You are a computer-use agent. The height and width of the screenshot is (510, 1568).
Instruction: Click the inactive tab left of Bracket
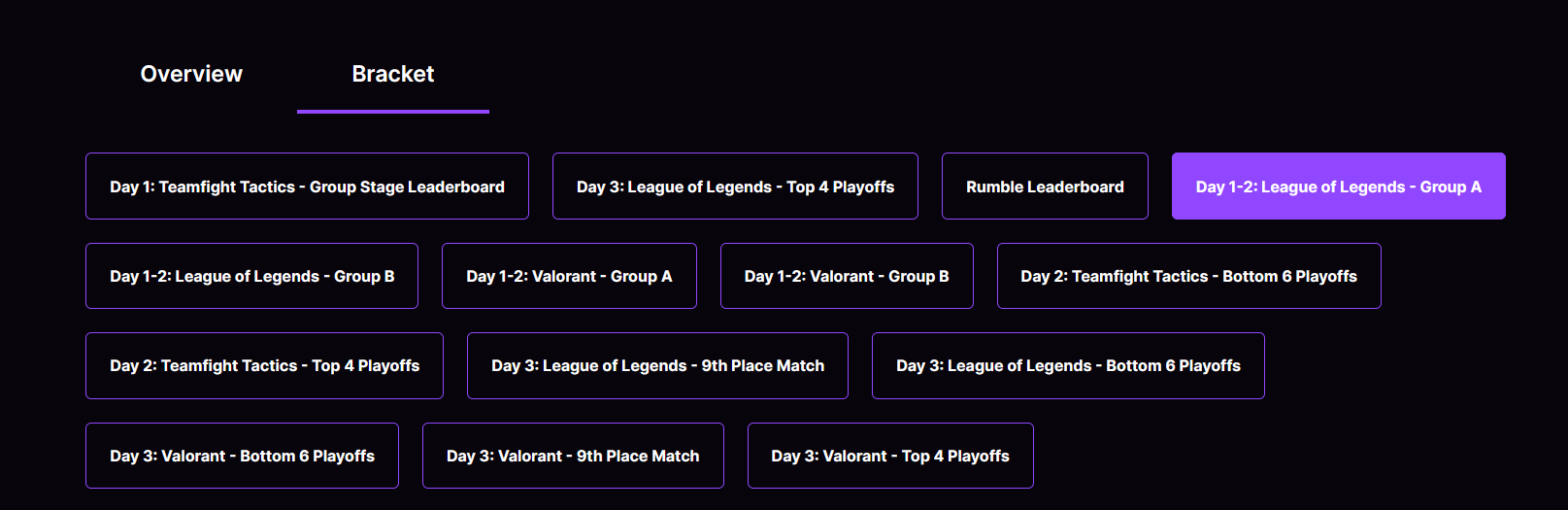191,74
